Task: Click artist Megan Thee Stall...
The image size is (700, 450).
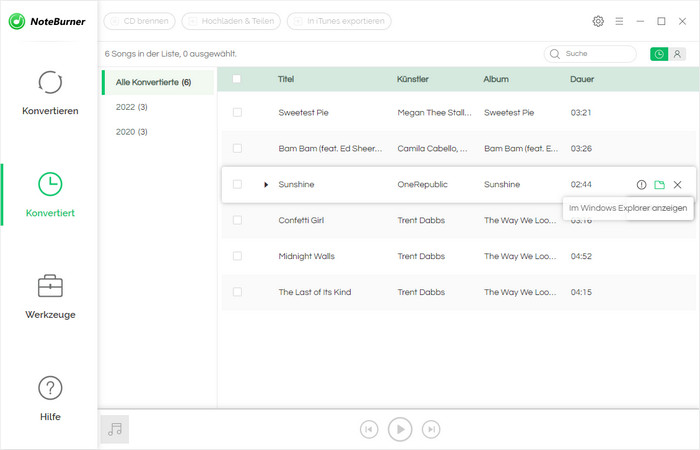Action: pos(434,112)
